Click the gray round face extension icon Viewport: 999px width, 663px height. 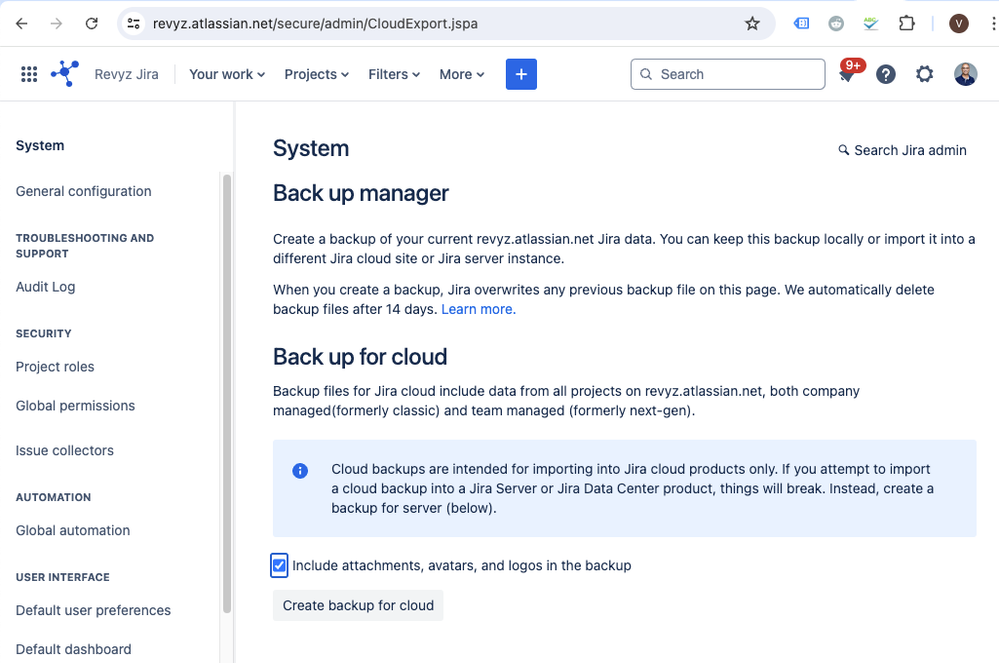[836, 24]
